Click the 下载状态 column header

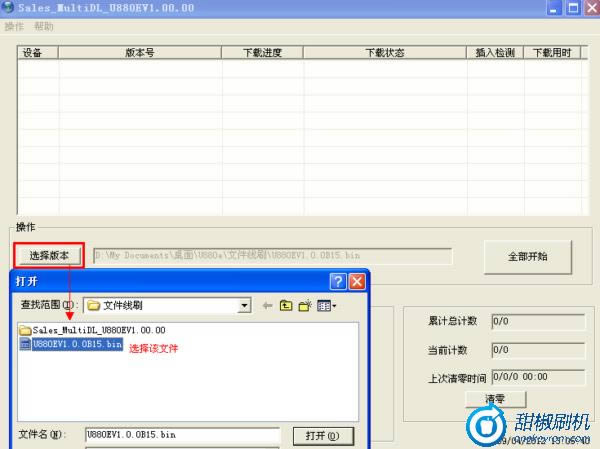(x=384, y=52)
